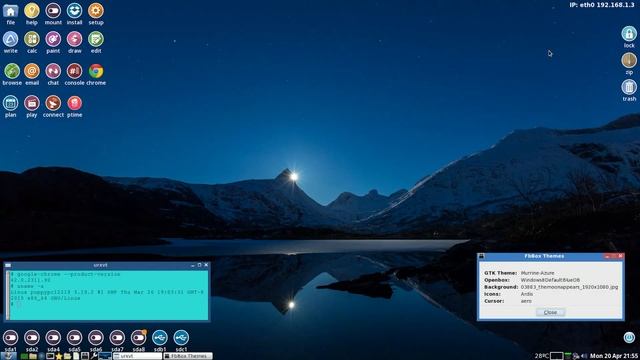This screenshot has width=640, height=360.
Task: Open the zip archive desktop icon
Action: (629, 60)
